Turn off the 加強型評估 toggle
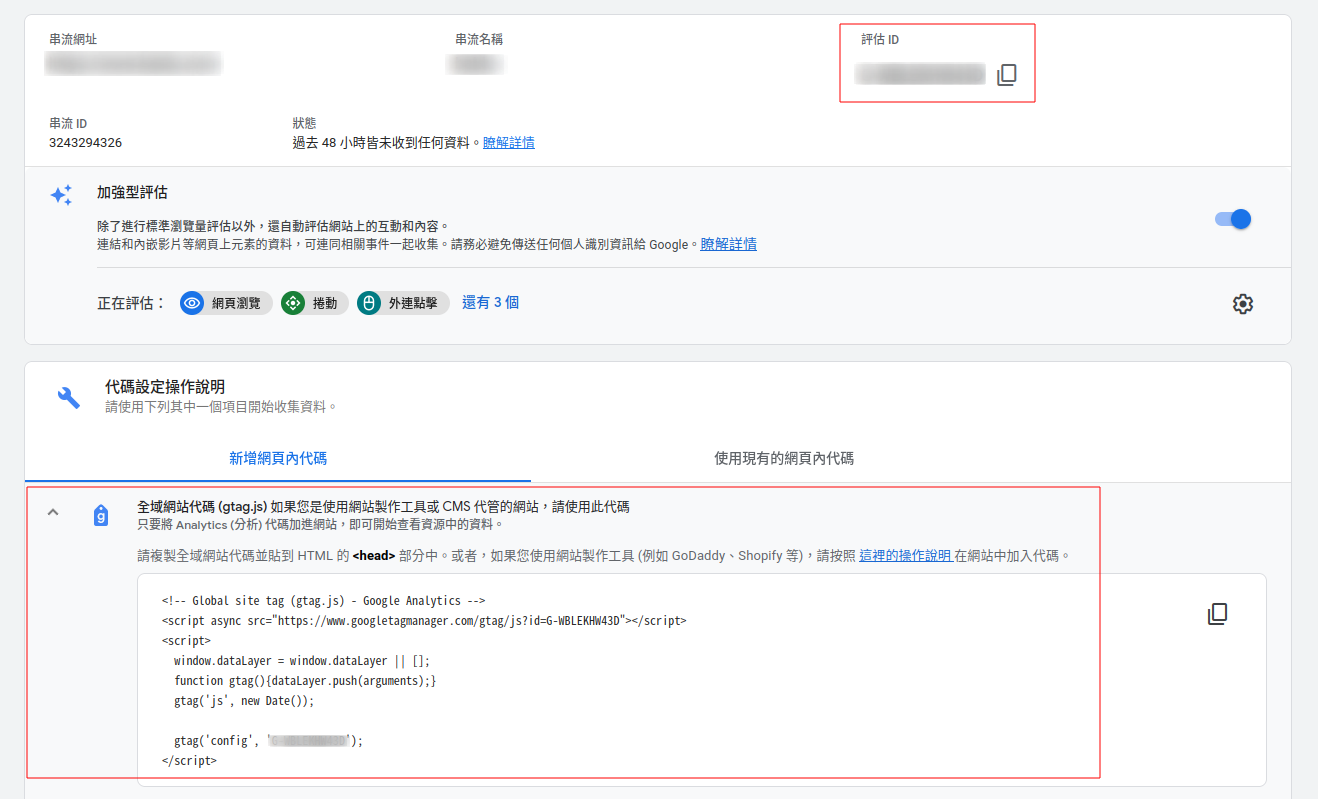1318x799 pixels. point(1233,219)
